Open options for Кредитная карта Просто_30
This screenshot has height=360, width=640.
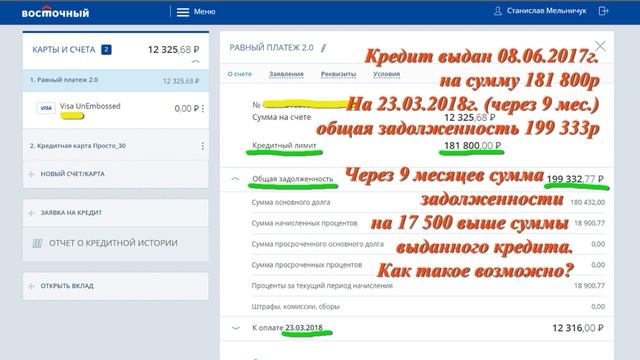tap(203, 146)
